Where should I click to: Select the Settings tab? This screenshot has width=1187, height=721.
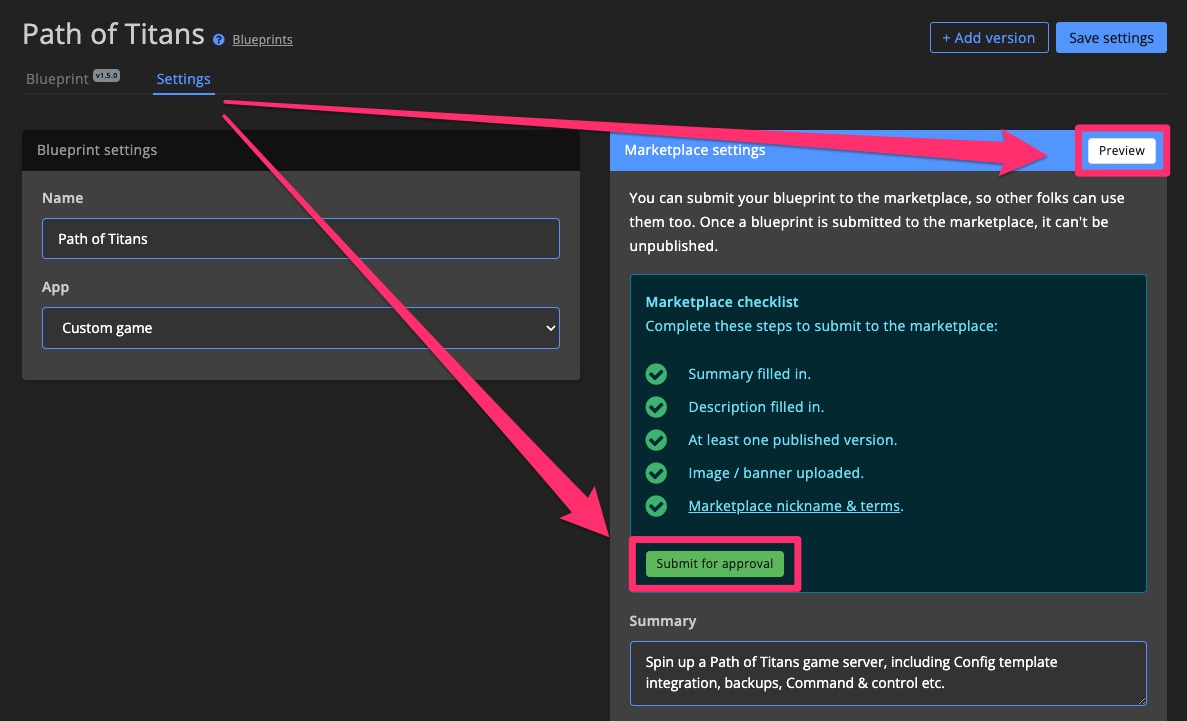tap(184, 78)
